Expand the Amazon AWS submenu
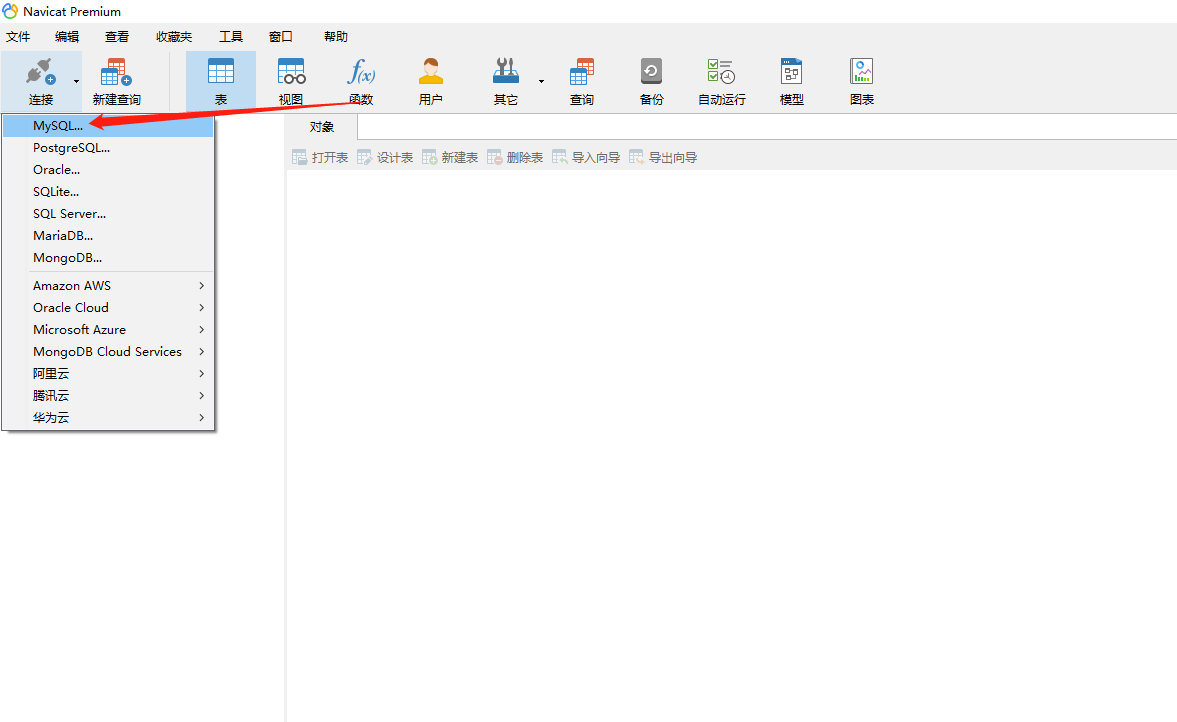 (117, 286)
